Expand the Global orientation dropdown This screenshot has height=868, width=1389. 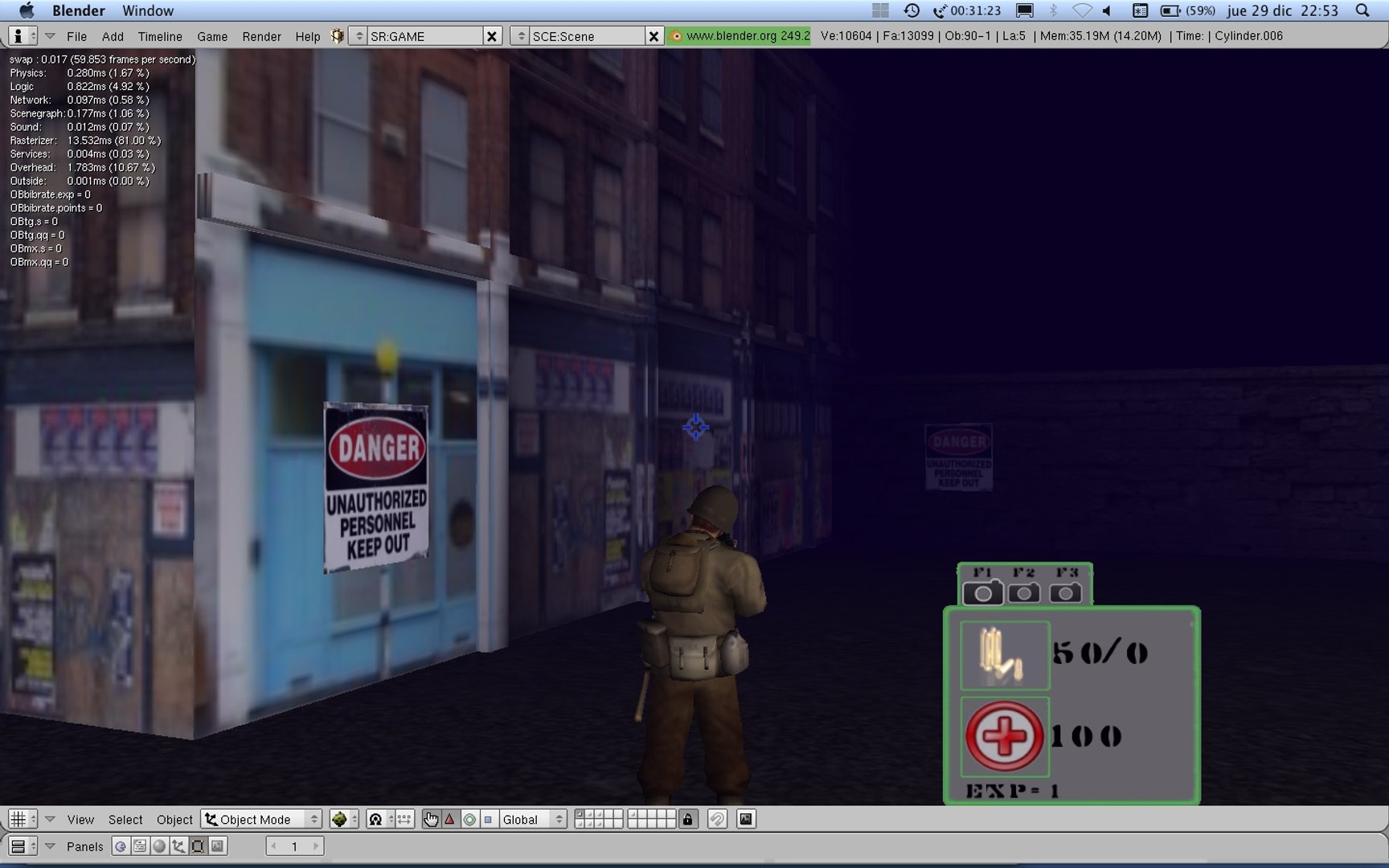pyautogui.click(x=532, y=819)
